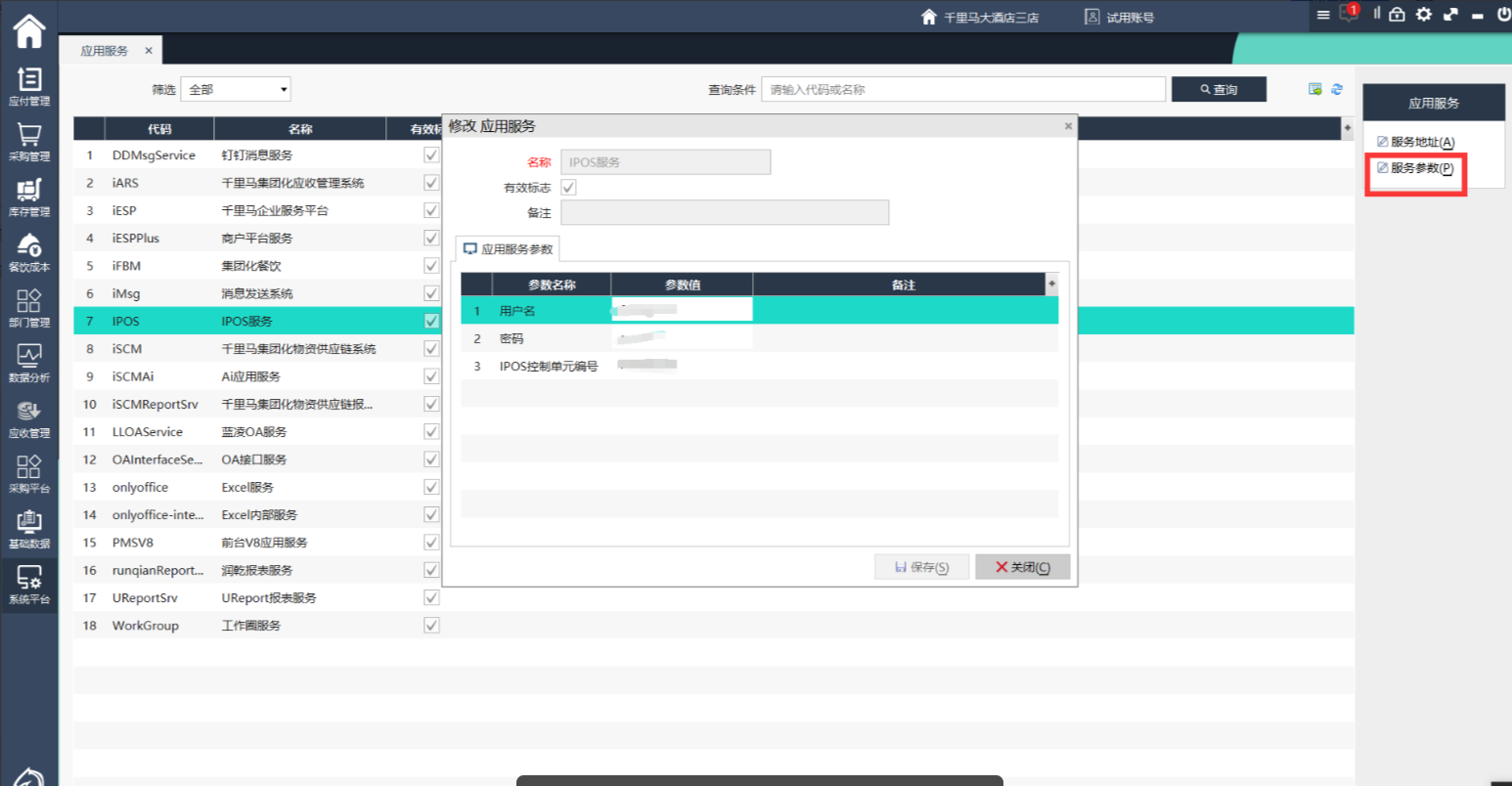Open settings via the gear icon
1512x786 pixels.
pos(1424,14)
